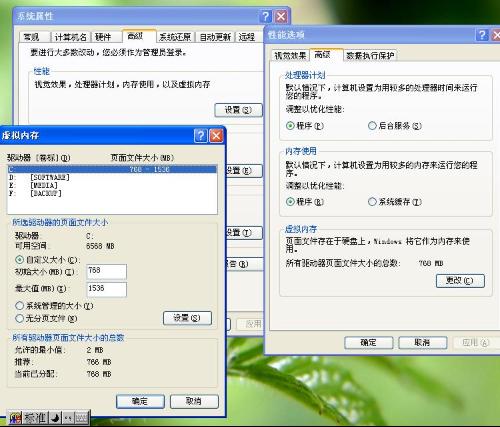Click the 2 MB minimum allowed value
Image resolution: width=500 pixels, height=427 pixels.
[95, 350]
